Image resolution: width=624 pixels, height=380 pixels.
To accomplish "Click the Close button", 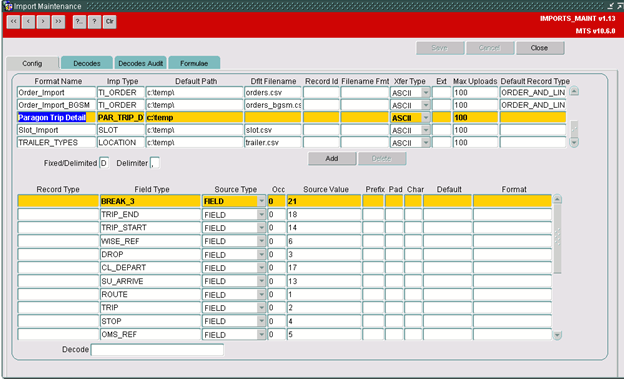I will coord(539,48).
